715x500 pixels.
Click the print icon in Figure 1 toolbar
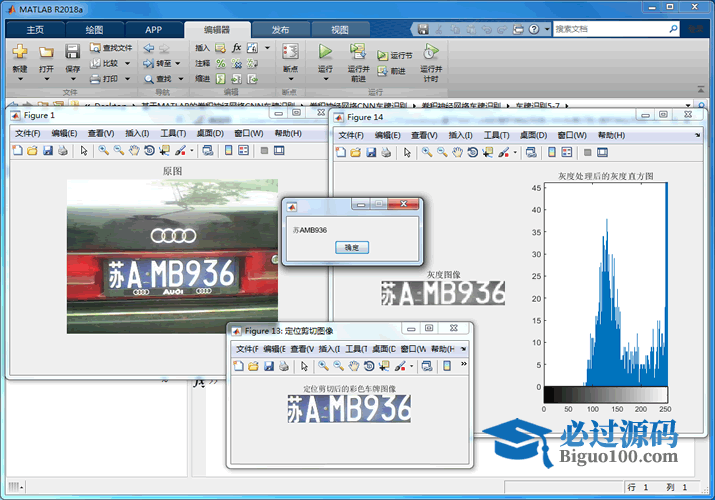(63, 150)
